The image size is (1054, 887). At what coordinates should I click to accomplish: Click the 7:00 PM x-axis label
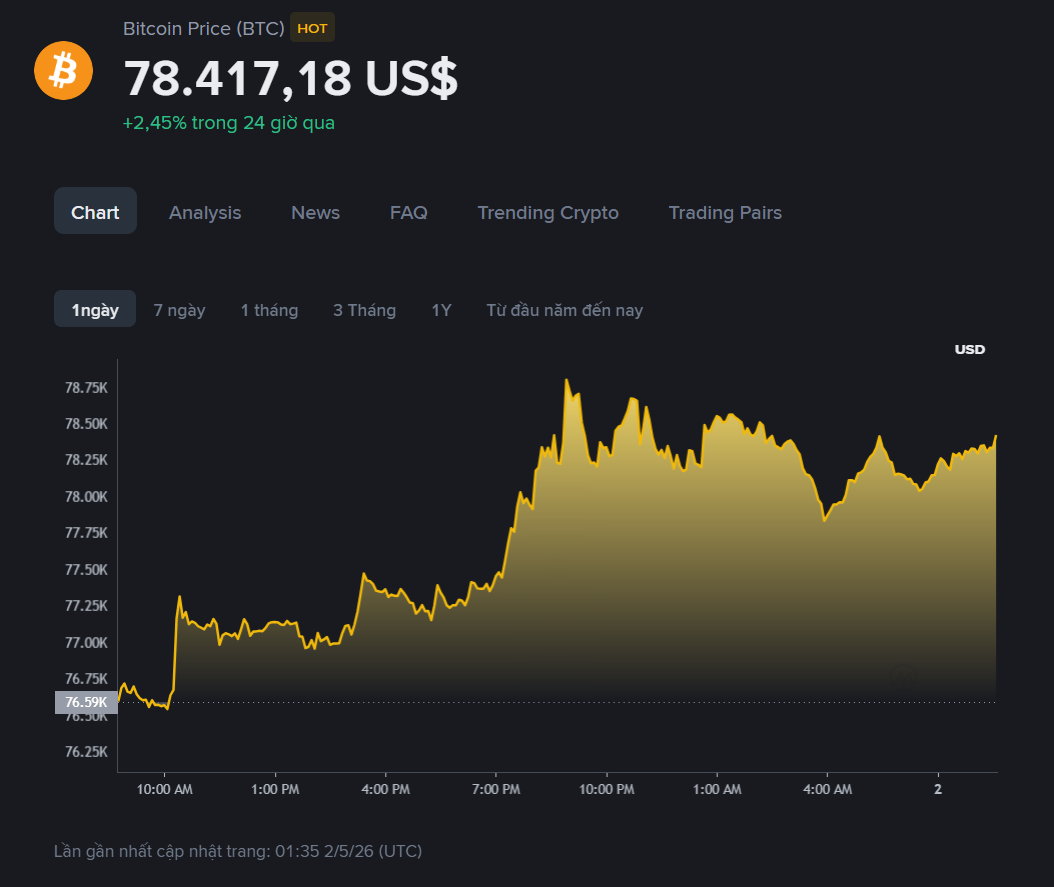(496, 789)
